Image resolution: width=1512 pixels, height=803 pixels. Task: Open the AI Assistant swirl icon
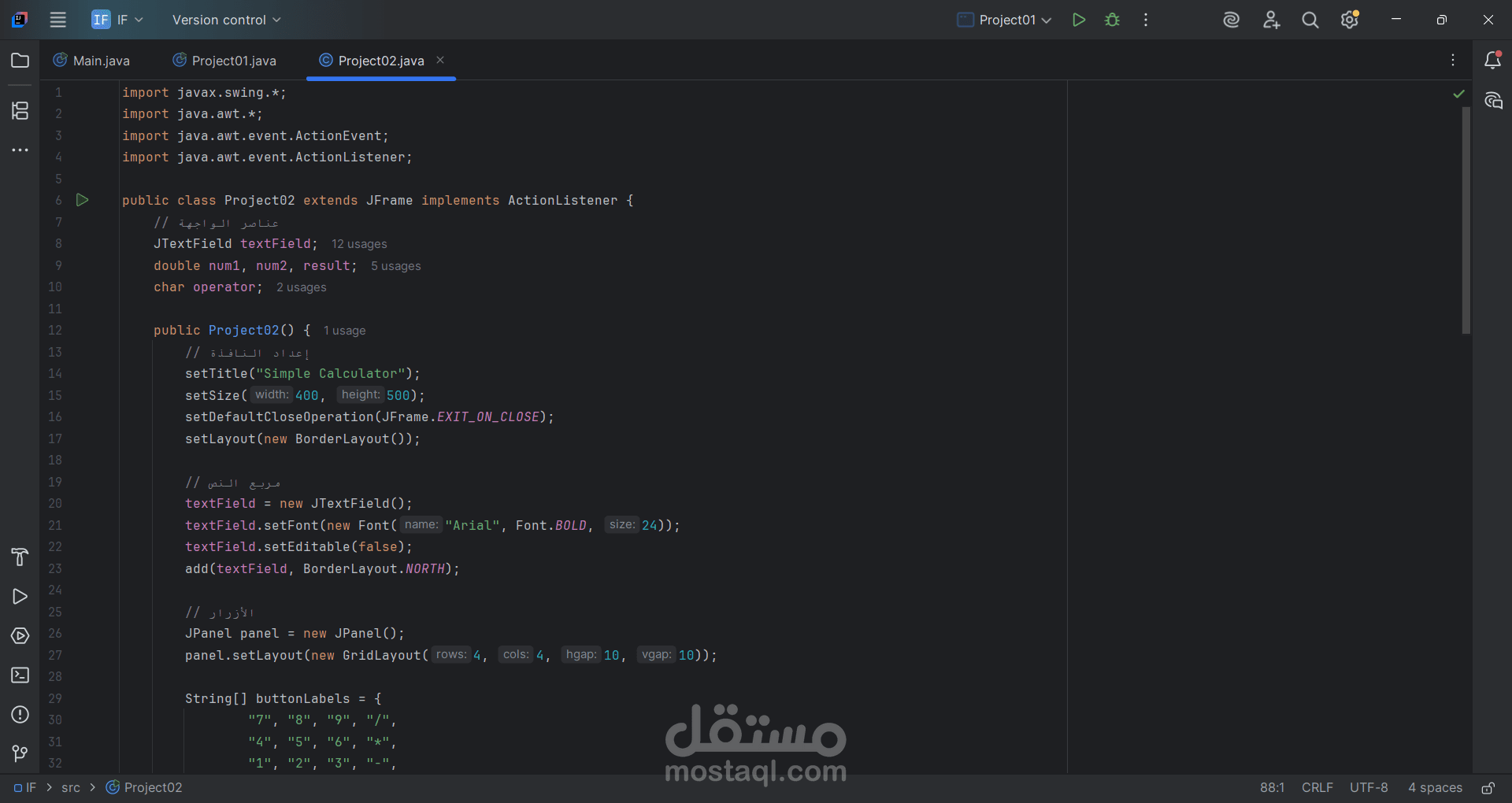pyautogui.click(x=1231, y=20)
